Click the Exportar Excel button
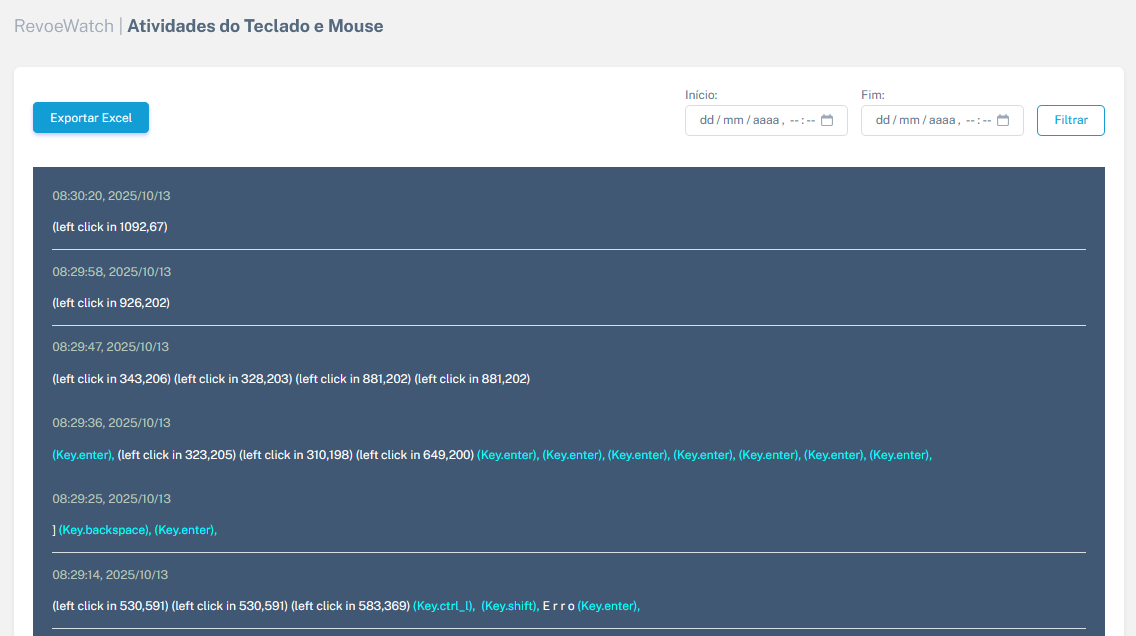 (91, 118)
